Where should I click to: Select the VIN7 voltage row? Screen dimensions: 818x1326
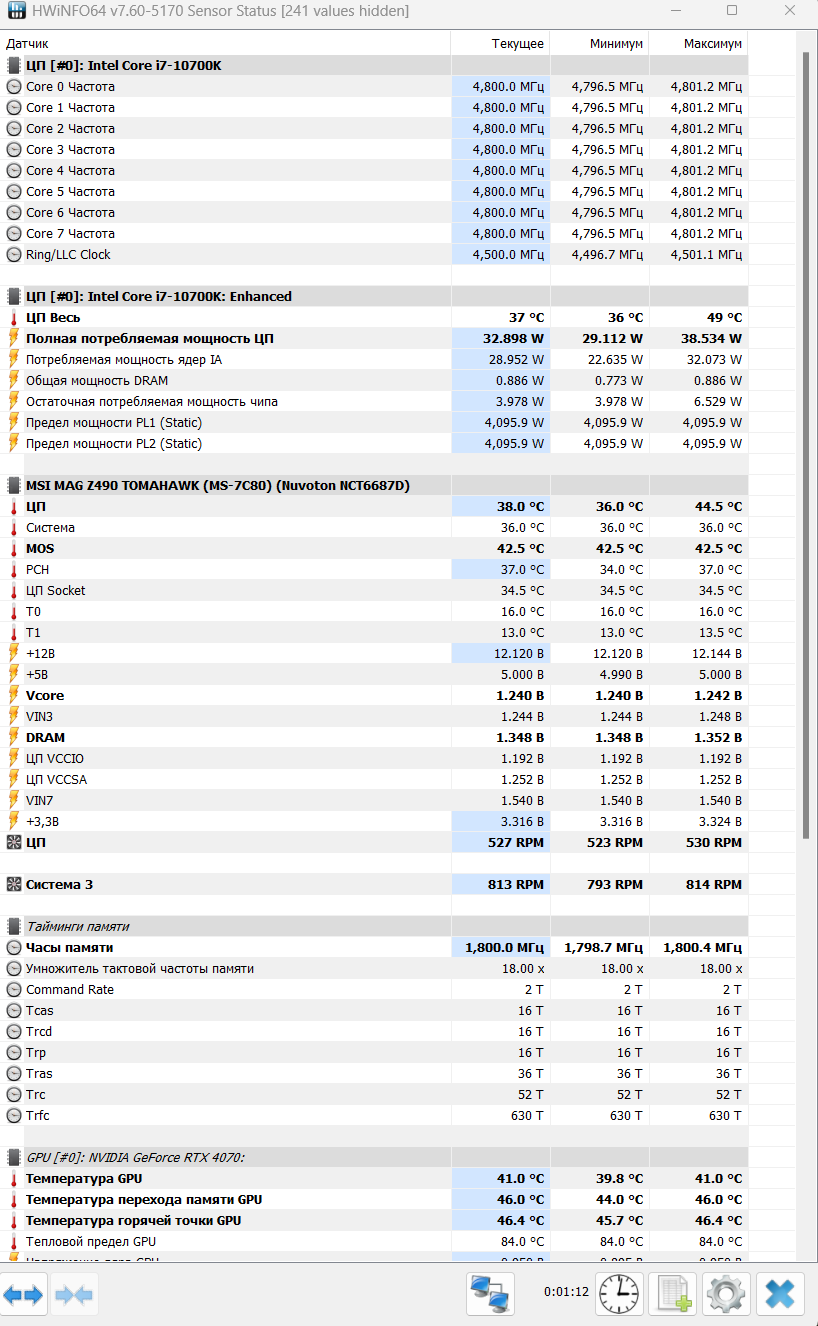pyautogui.click(x=374, y=801)
